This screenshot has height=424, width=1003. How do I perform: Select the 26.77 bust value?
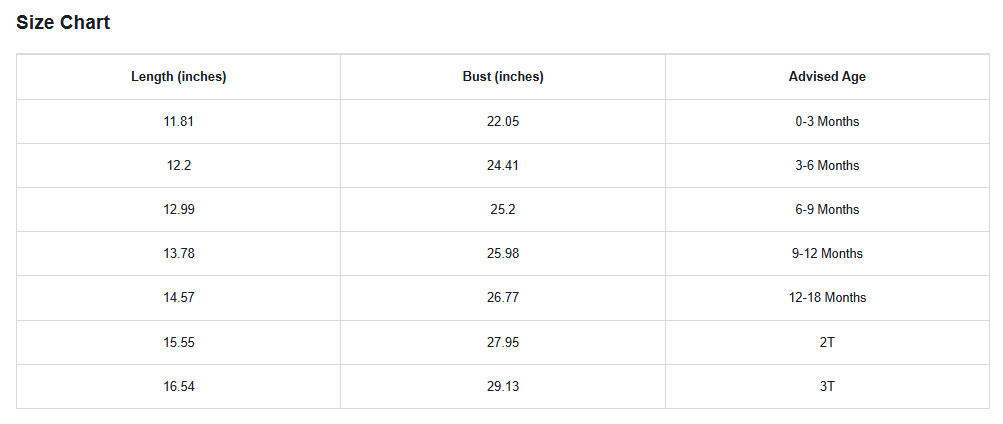point(503,298)
